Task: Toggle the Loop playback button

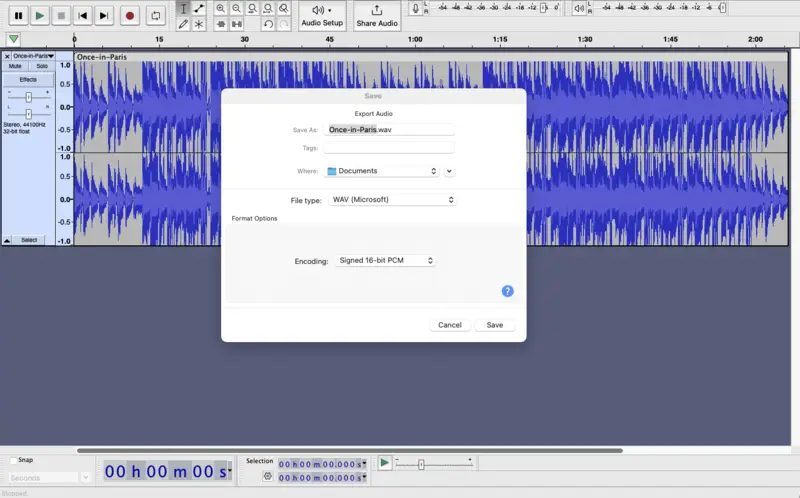Action: click(155, 16)
